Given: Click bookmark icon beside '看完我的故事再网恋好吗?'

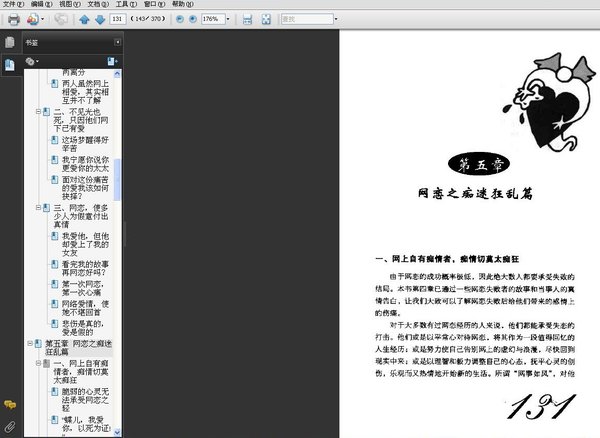Looking at the screenshot, I should tap(55, 264).
